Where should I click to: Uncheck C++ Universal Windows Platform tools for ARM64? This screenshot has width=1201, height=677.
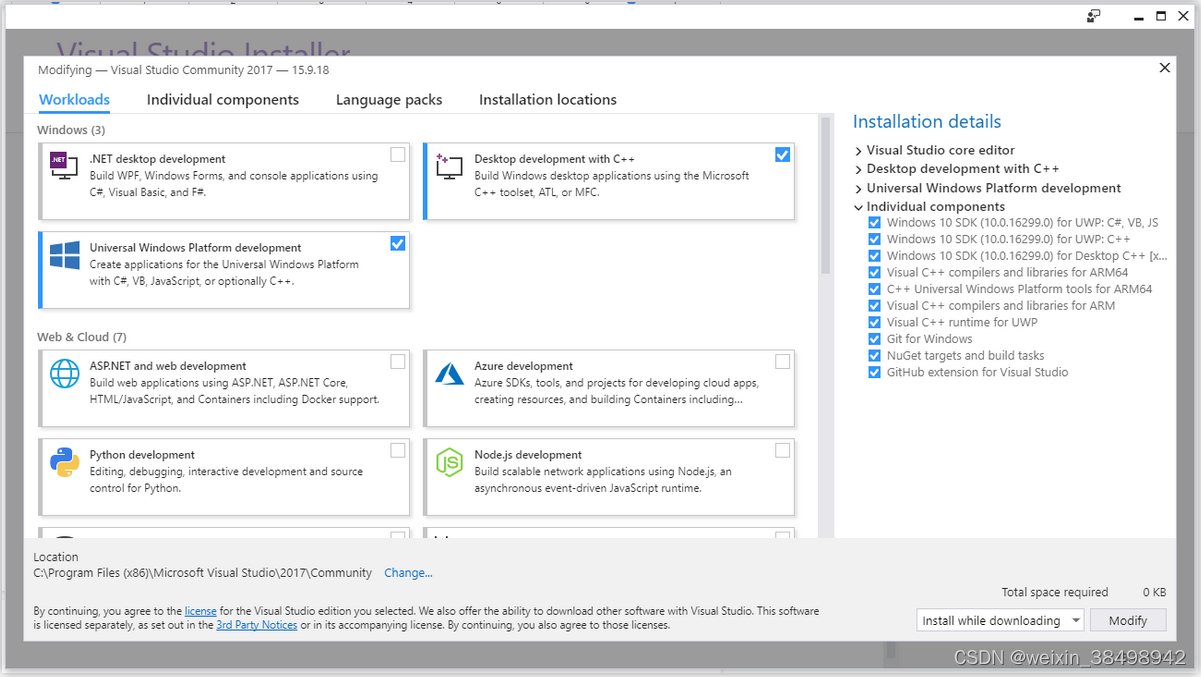875,289
